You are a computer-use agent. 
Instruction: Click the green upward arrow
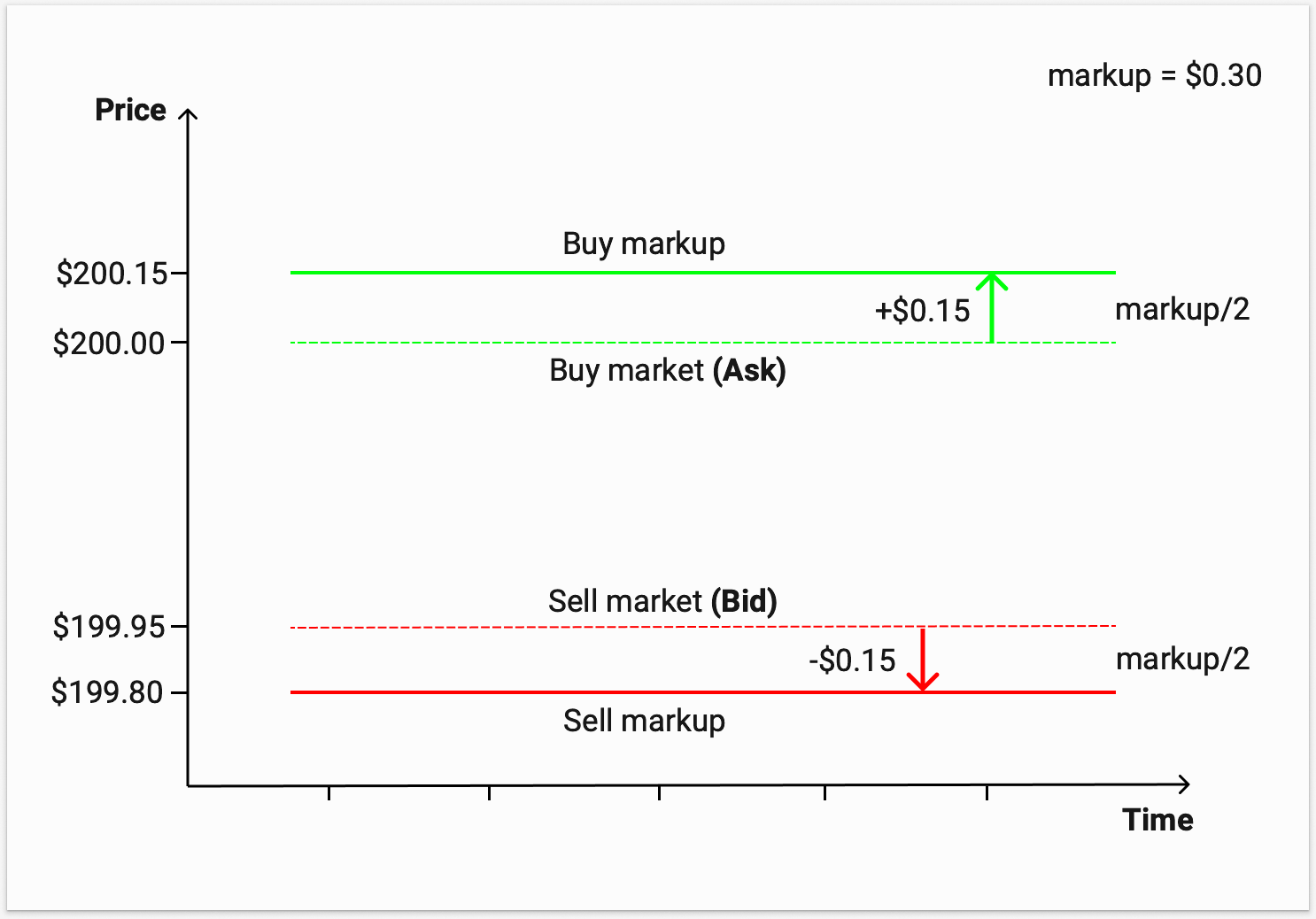(992, 306)
